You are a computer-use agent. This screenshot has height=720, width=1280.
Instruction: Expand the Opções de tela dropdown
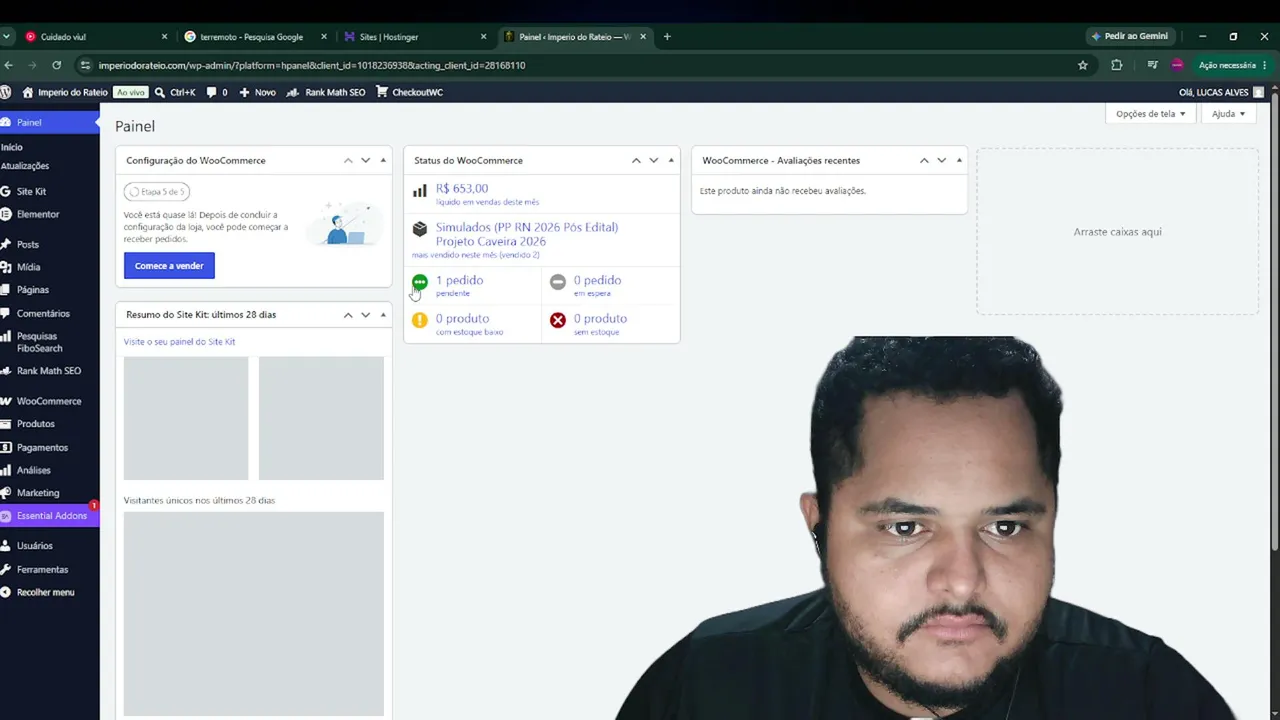tap(1150, 114)
